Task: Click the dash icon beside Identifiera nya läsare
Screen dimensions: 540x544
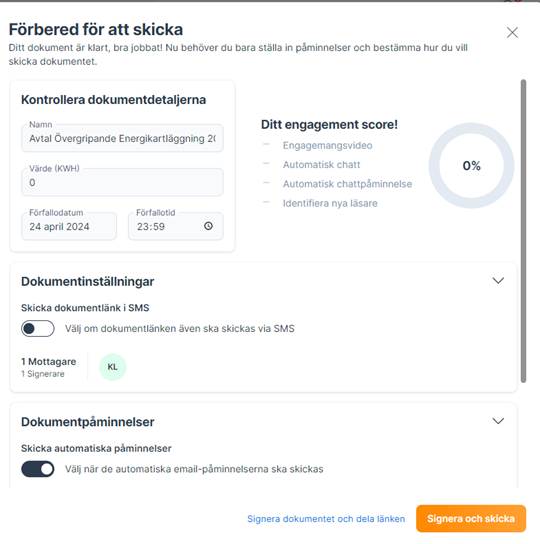Action: coord(267,202)
